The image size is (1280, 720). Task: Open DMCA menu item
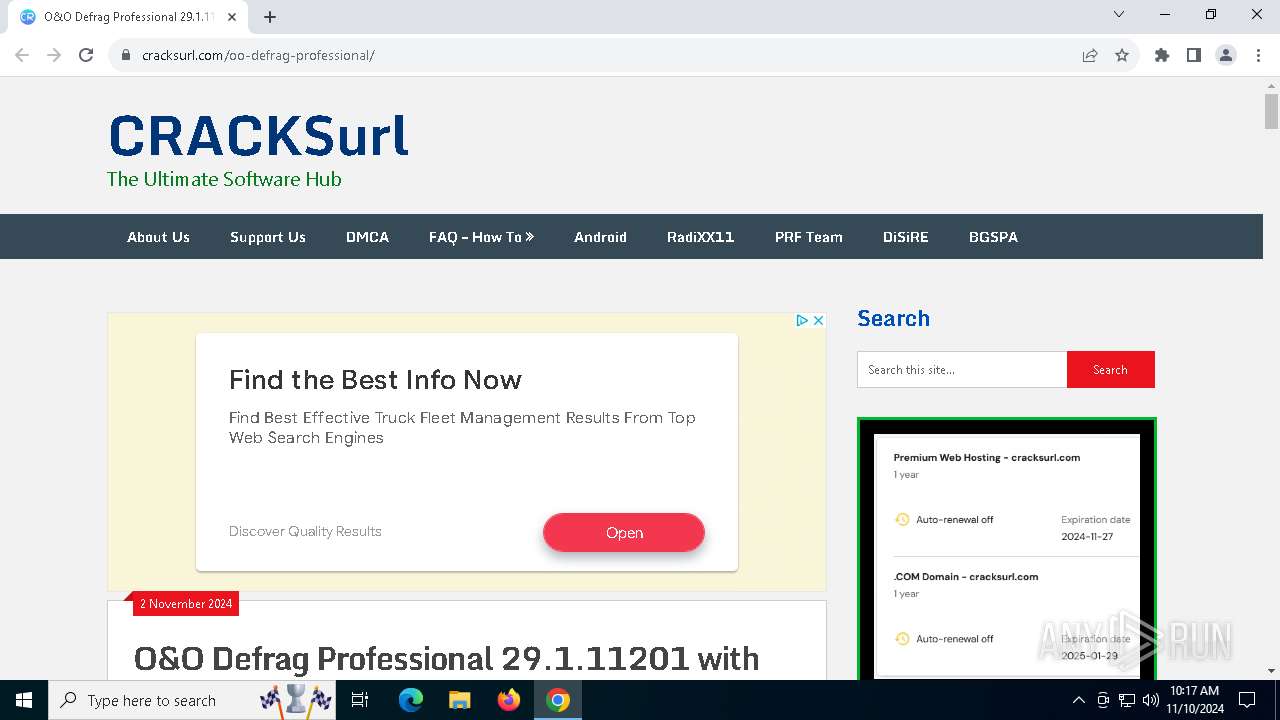coord(367,237)
